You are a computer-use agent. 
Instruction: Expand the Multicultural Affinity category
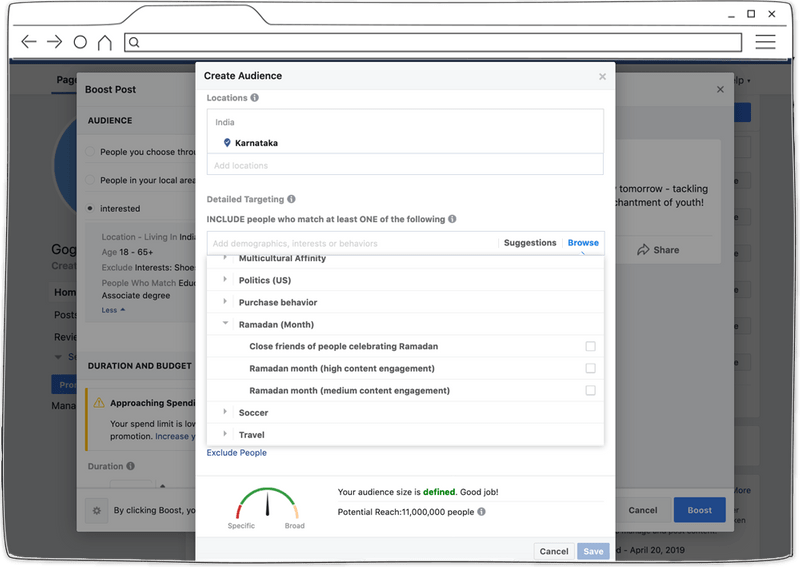(224, 258)
